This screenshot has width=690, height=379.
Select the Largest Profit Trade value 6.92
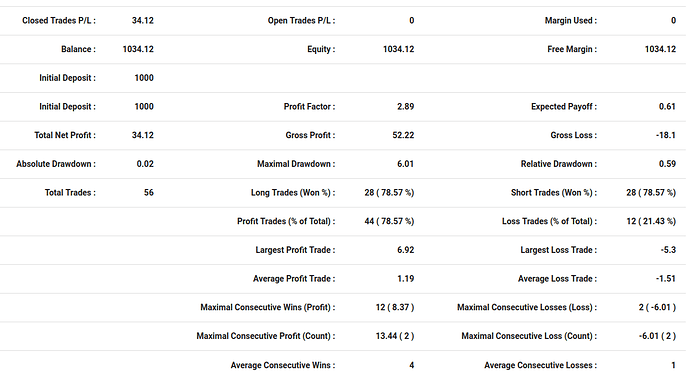(x=405, y=250)
